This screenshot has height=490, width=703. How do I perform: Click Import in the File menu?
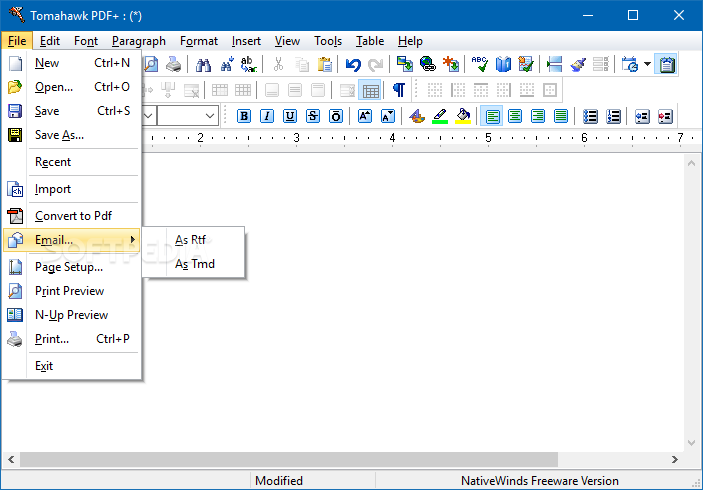(72, 189)
